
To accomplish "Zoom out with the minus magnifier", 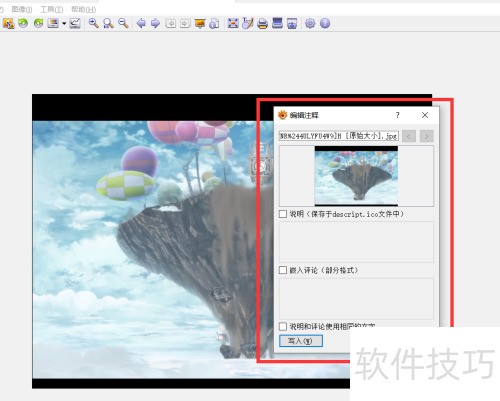I will [x=123, y=23].
